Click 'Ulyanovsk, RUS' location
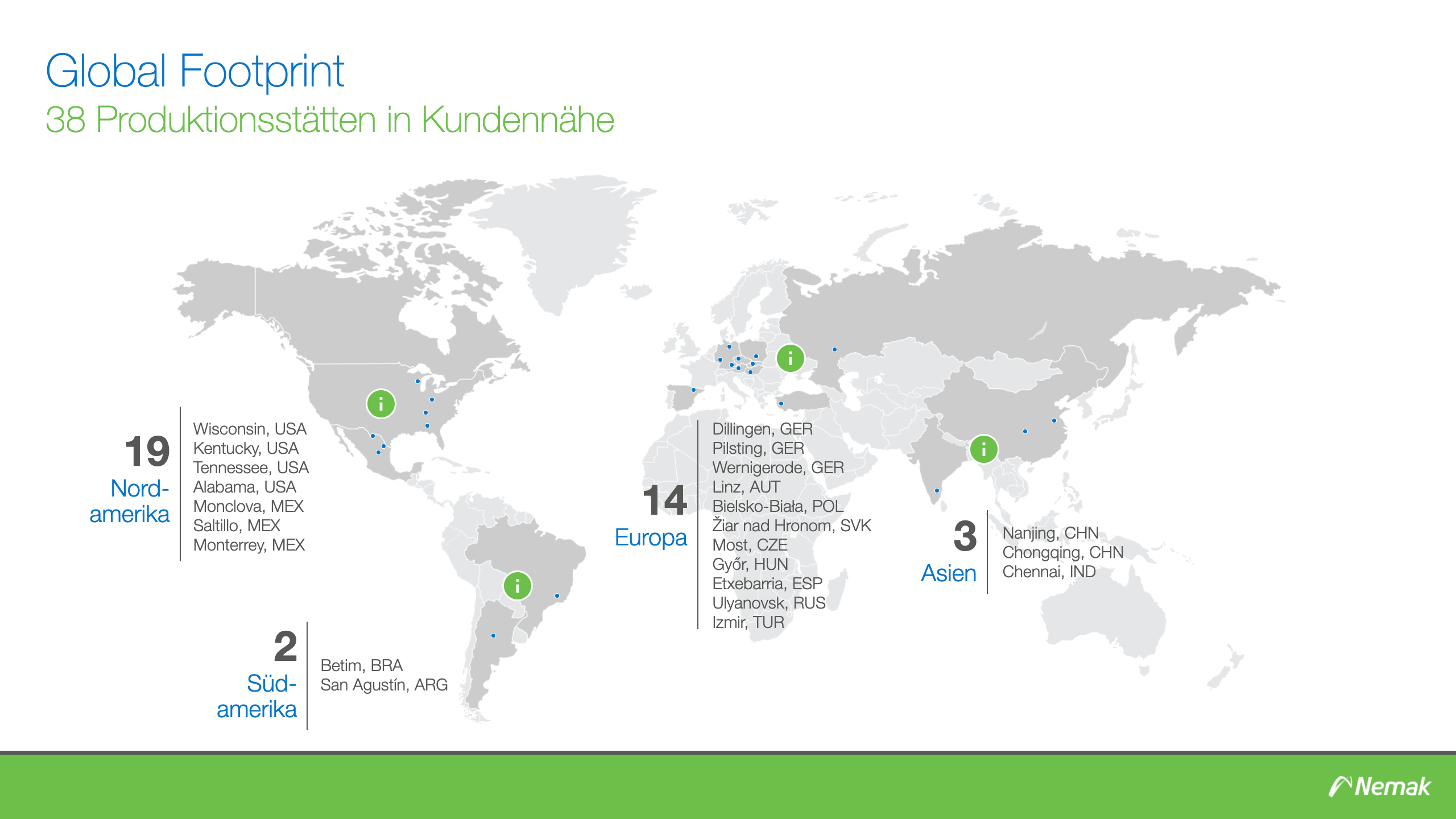Screen dimensions: 1456x819 [x=769, y=603]
